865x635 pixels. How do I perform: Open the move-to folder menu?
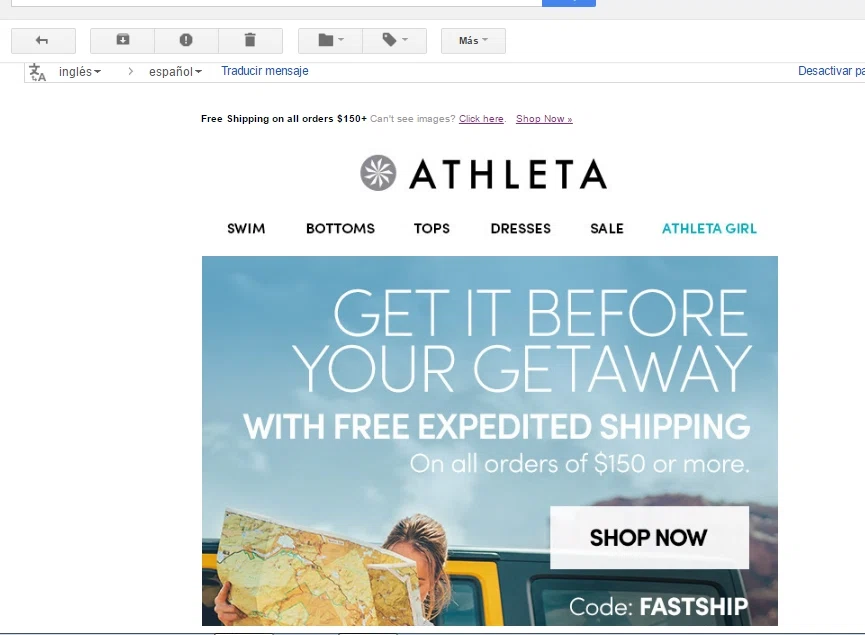(330, 41)
